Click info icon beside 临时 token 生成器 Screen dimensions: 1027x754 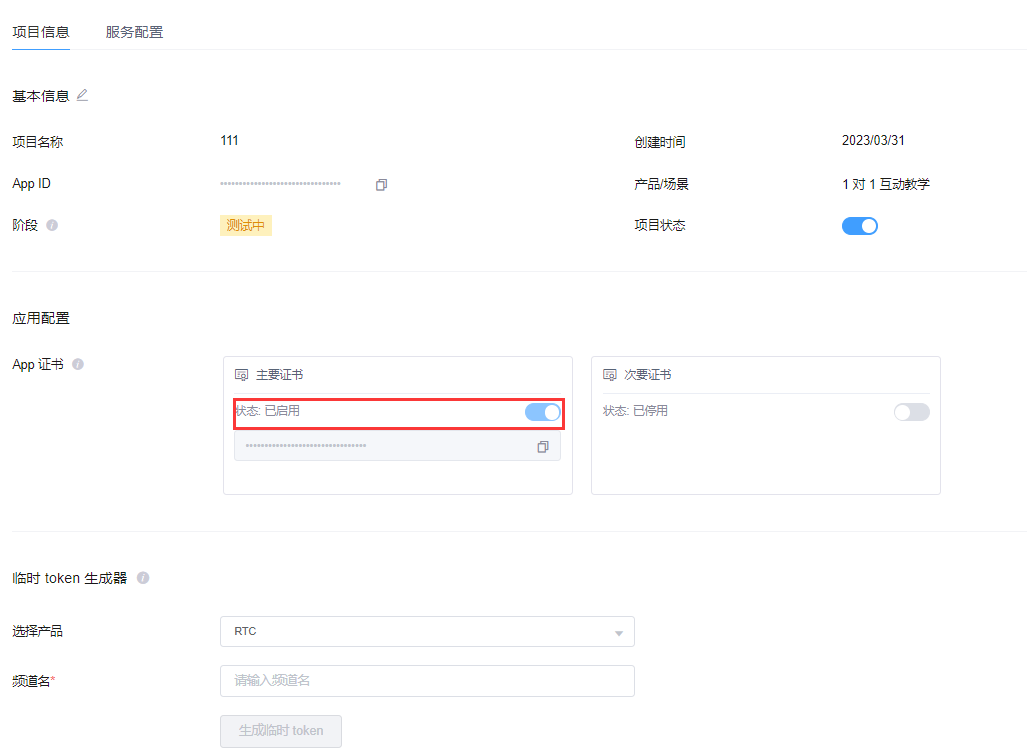click(143, 578)
